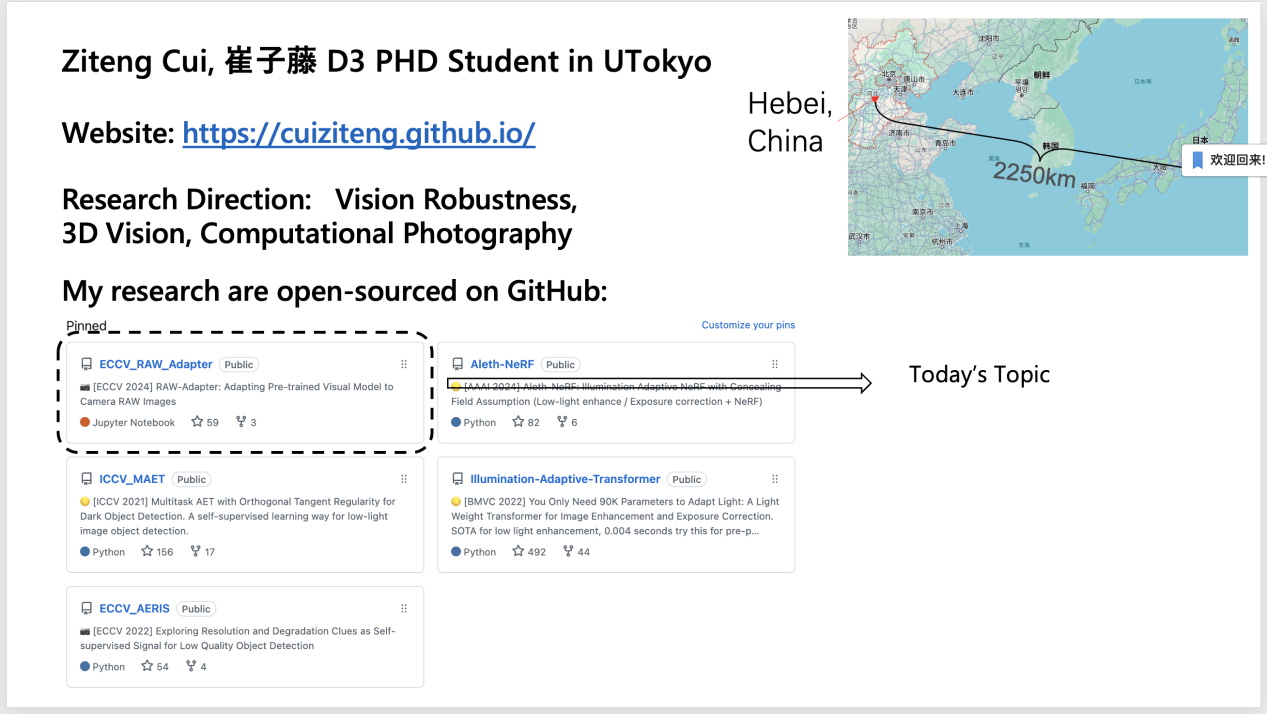Grab the drag handle on ECCV_RAW_Adapter card
The image size is (1267, 714).
point(404,365)
